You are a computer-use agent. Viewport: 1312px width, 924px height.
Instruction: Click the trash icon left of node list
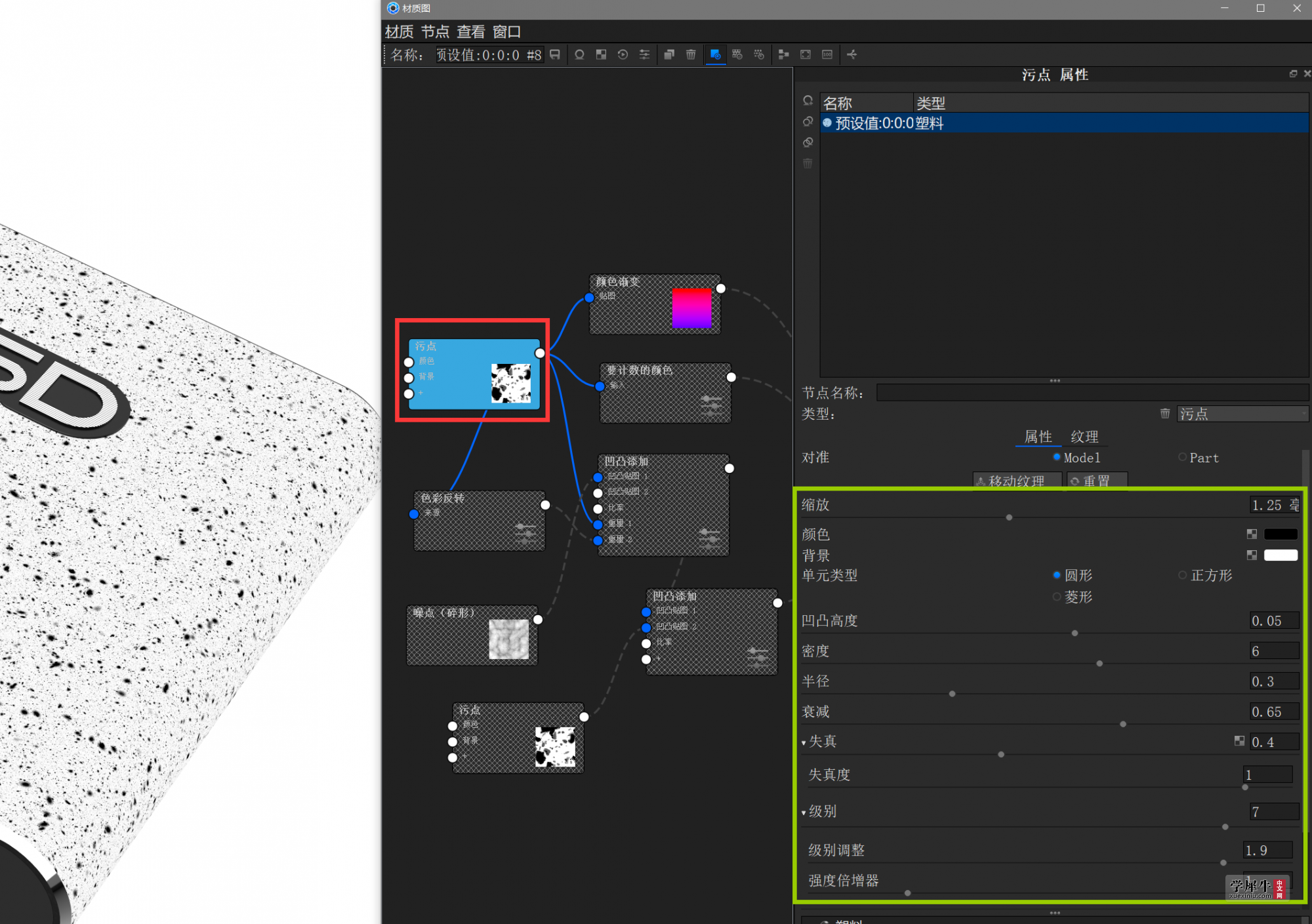[x=808, y=163]
